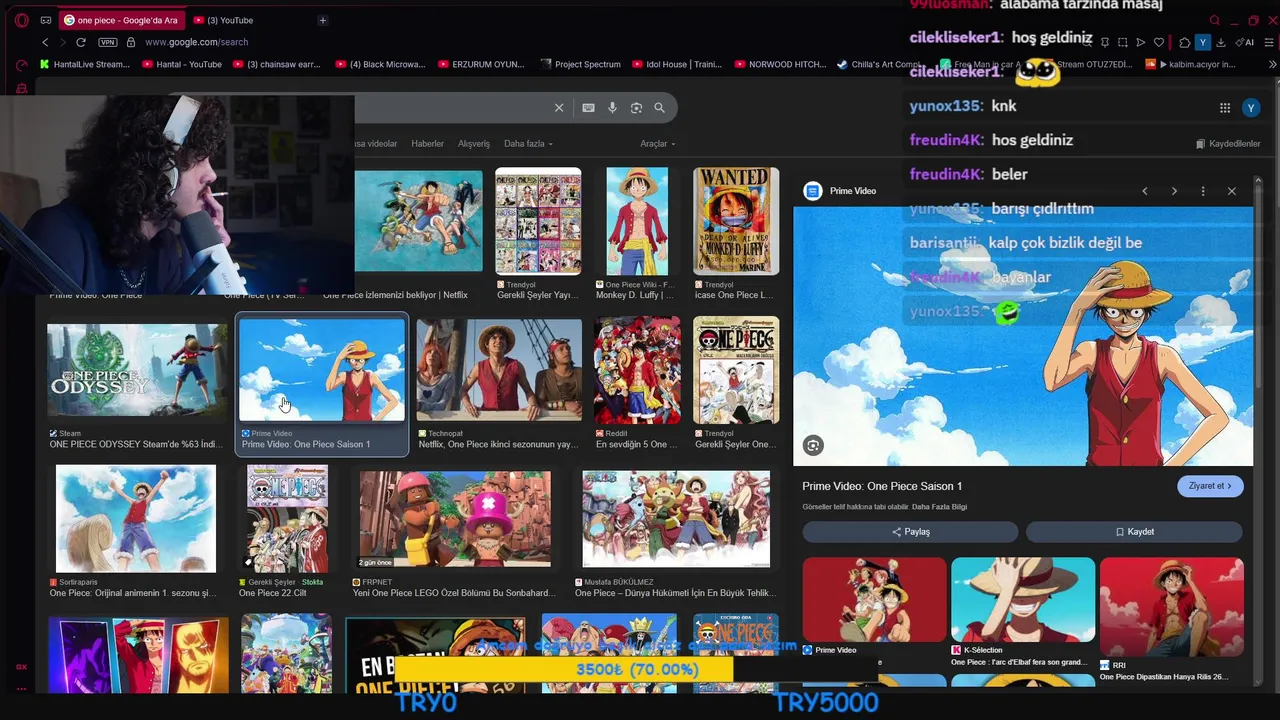Open the Opera tab search magnifier

click(x=1214, y=20)
